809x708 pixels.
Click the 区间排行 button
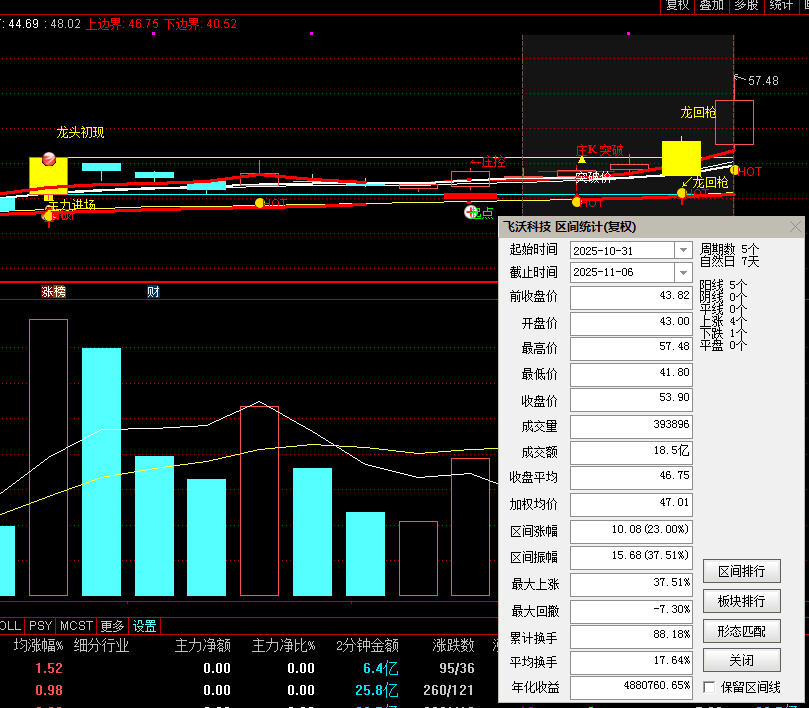tap(741, 571)
